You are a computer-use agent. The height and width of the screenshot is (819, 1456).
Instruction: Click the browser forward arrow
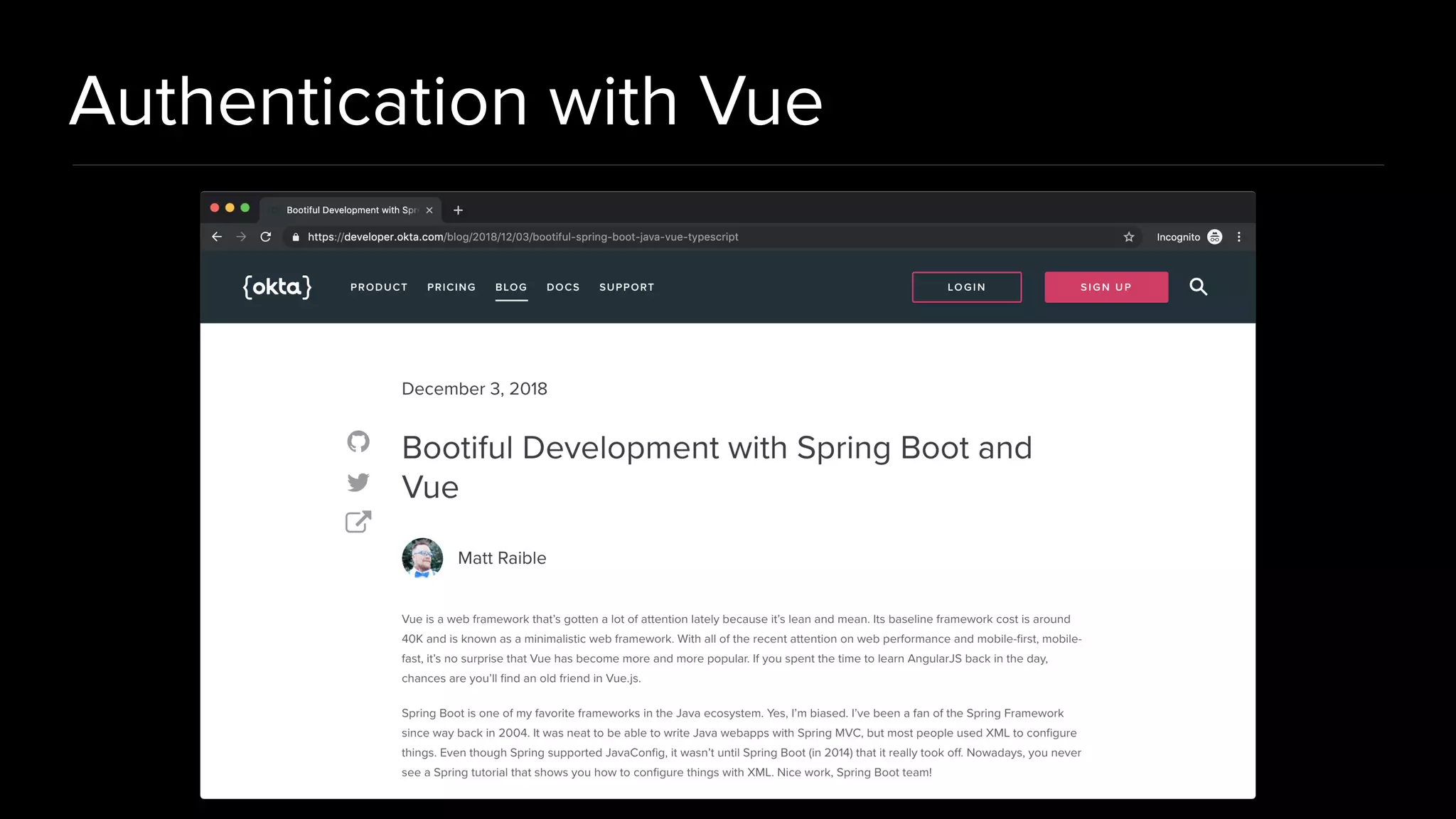point(241,237)
